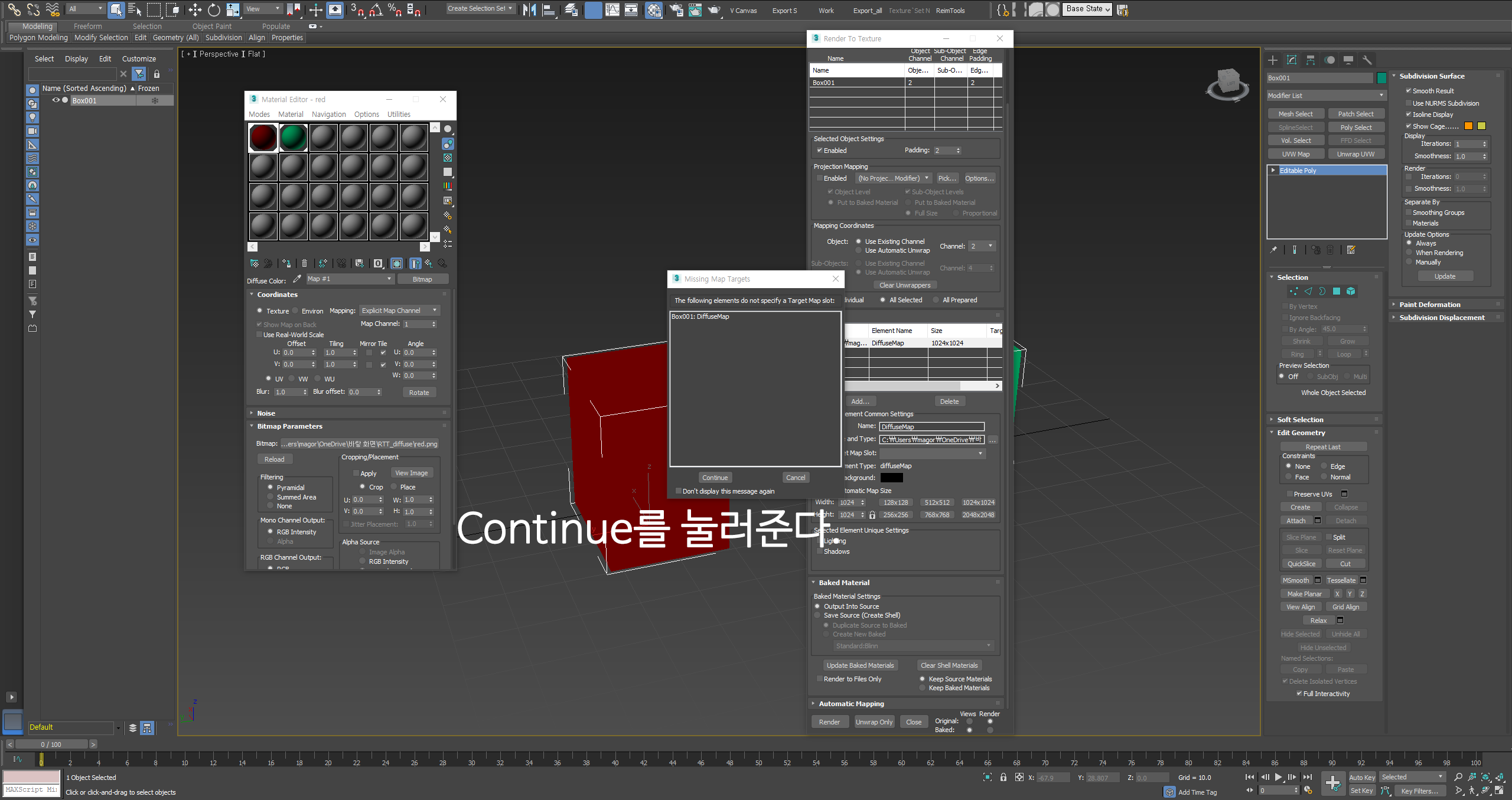Check Don't display this message again
This screenshot has height=800, width=1512.
pos(679,491)
